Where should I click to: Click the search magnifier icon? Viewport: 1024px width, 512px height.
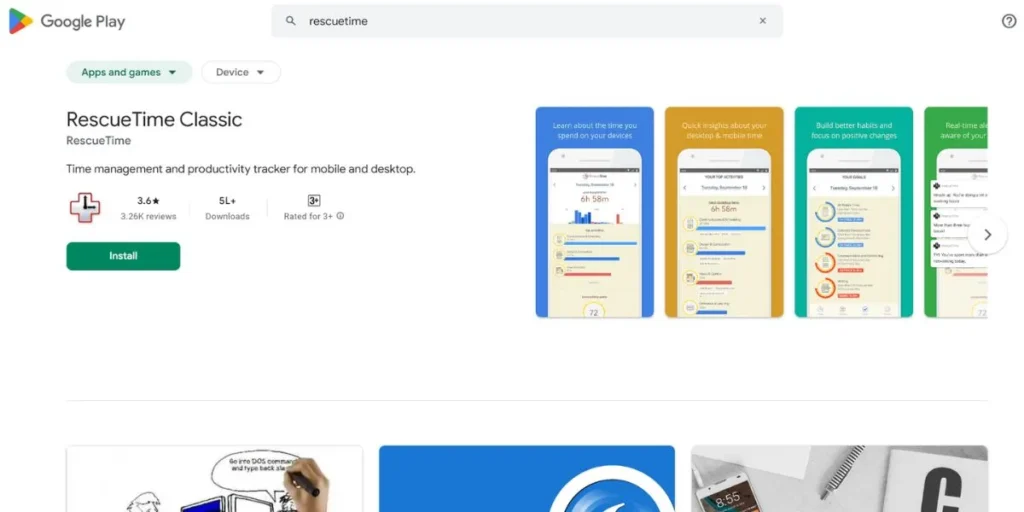tap(291, 21)
